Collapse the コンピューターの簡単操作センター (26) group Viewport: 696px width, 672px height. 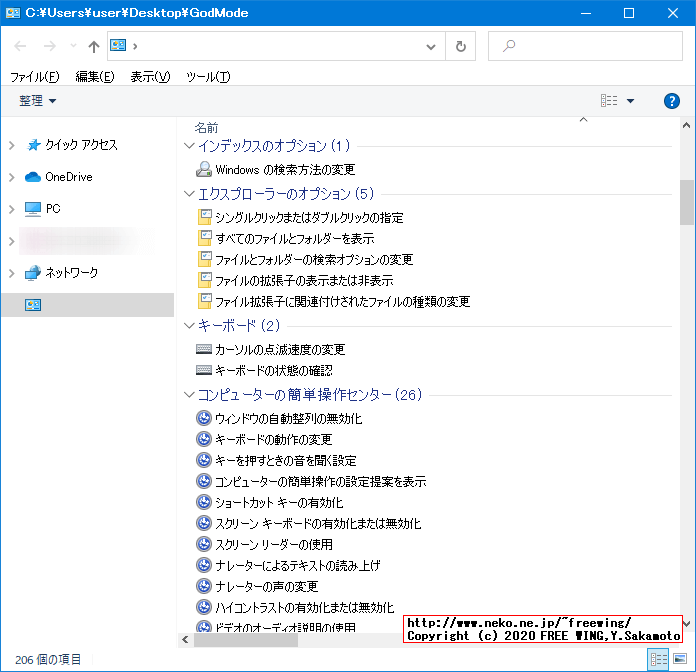point(190,395)
